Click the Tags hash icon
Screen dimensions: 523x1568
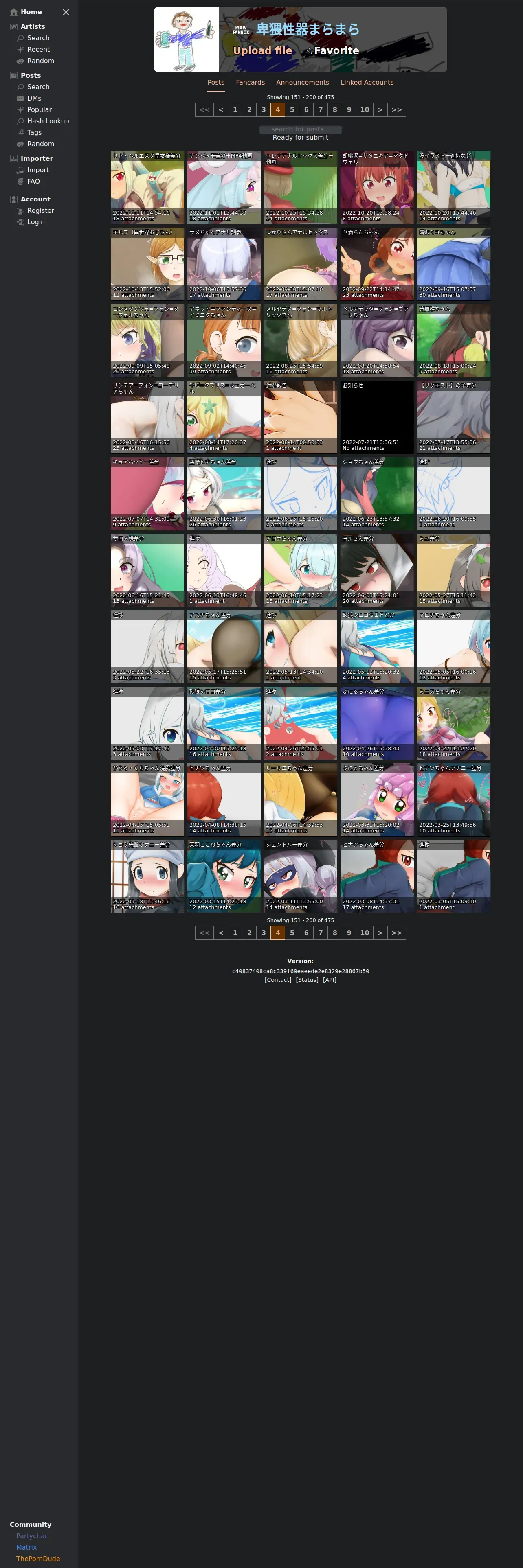(21, 133)
